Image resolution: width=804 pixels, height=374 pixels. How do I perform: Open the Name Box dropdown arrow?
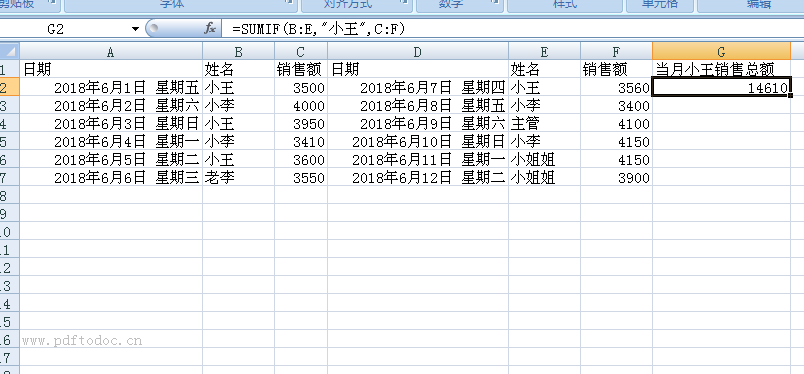click(x=135, y=29)
